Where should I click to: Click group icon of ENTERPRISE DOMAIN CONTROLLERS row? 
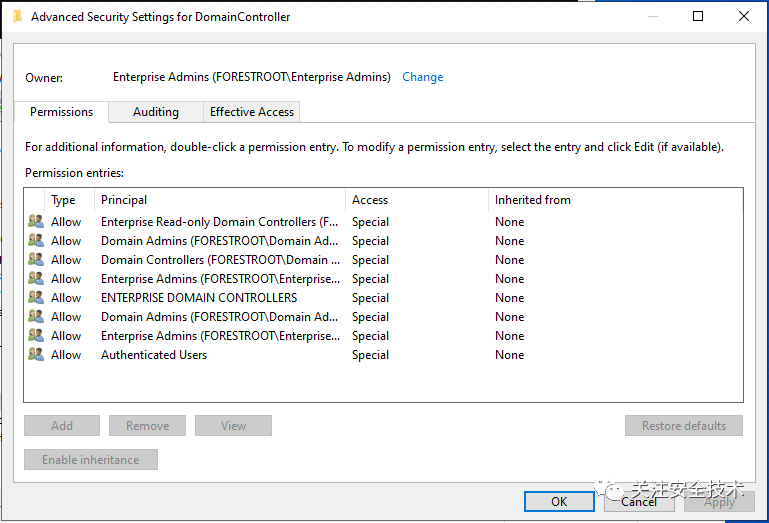click(36, 297)
